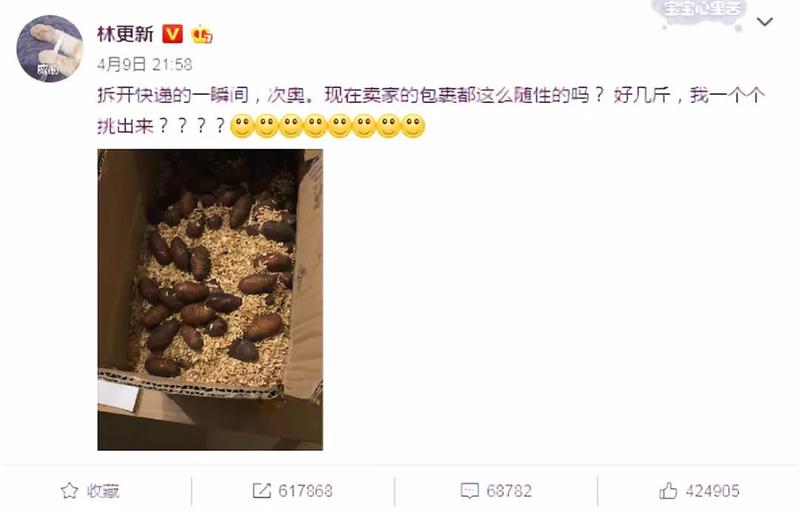Click the first smiley emoji in the post
The height and width of the screenshot is (513, 800).
(x=242, y=126)
